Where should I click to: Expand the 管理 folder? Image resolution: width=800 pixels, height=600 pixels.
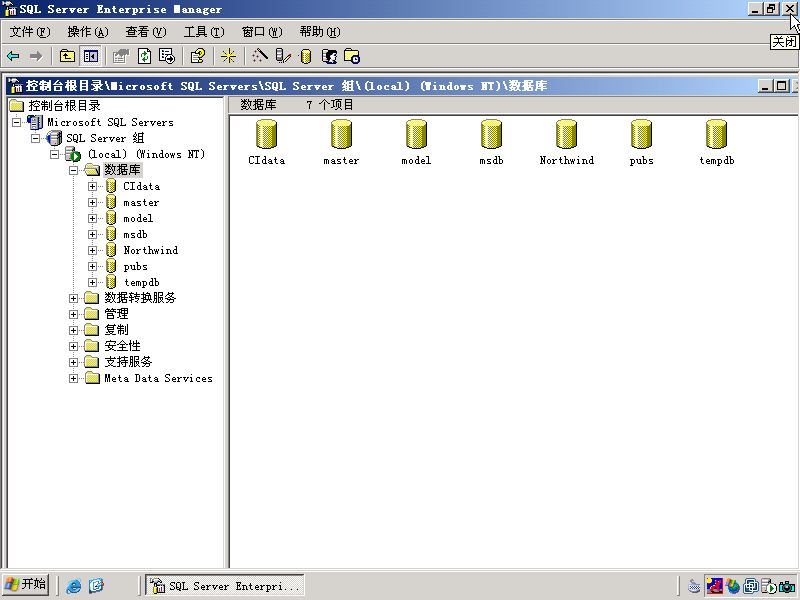pyautogui.click(x=73, y=314)
